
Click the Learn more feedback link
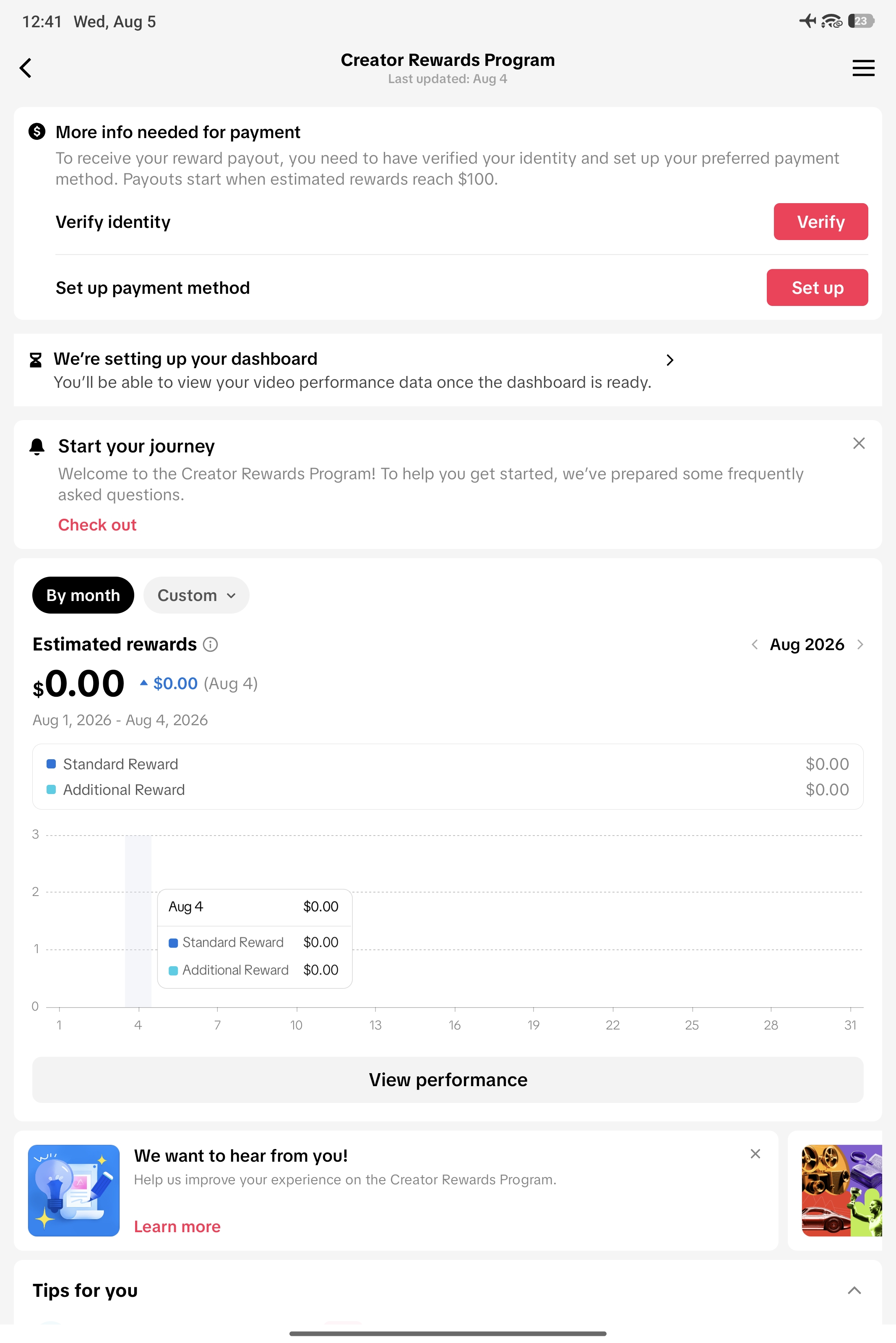[177, 1226]
